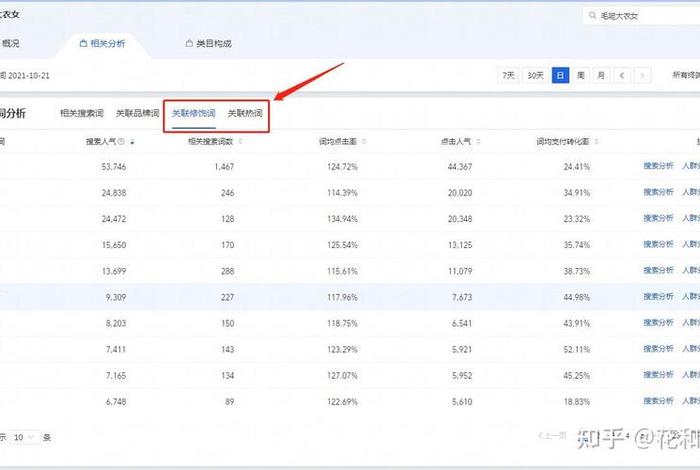700x470 pixels.
Task: Open the 相关分析 tab
Action: 102,44
